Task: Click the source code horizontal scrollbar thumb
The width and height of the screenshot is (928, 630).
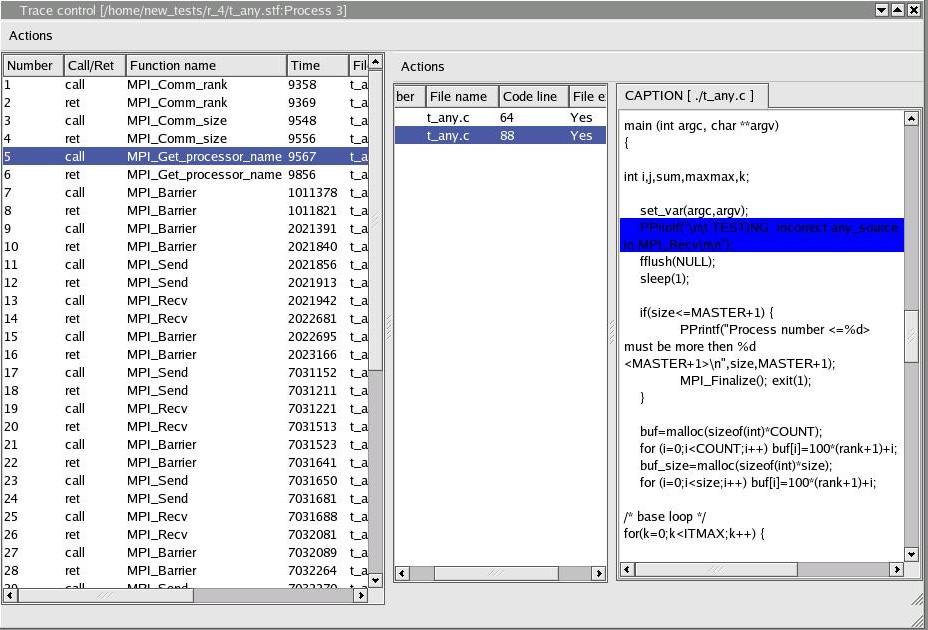Action: [x=715, y=570]
